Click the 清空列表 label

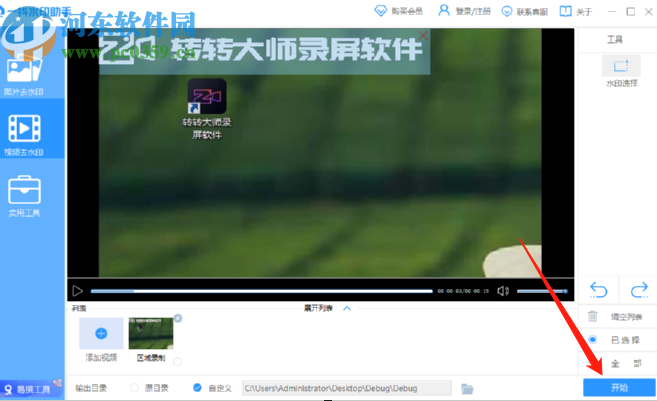[x=626, y=317]
